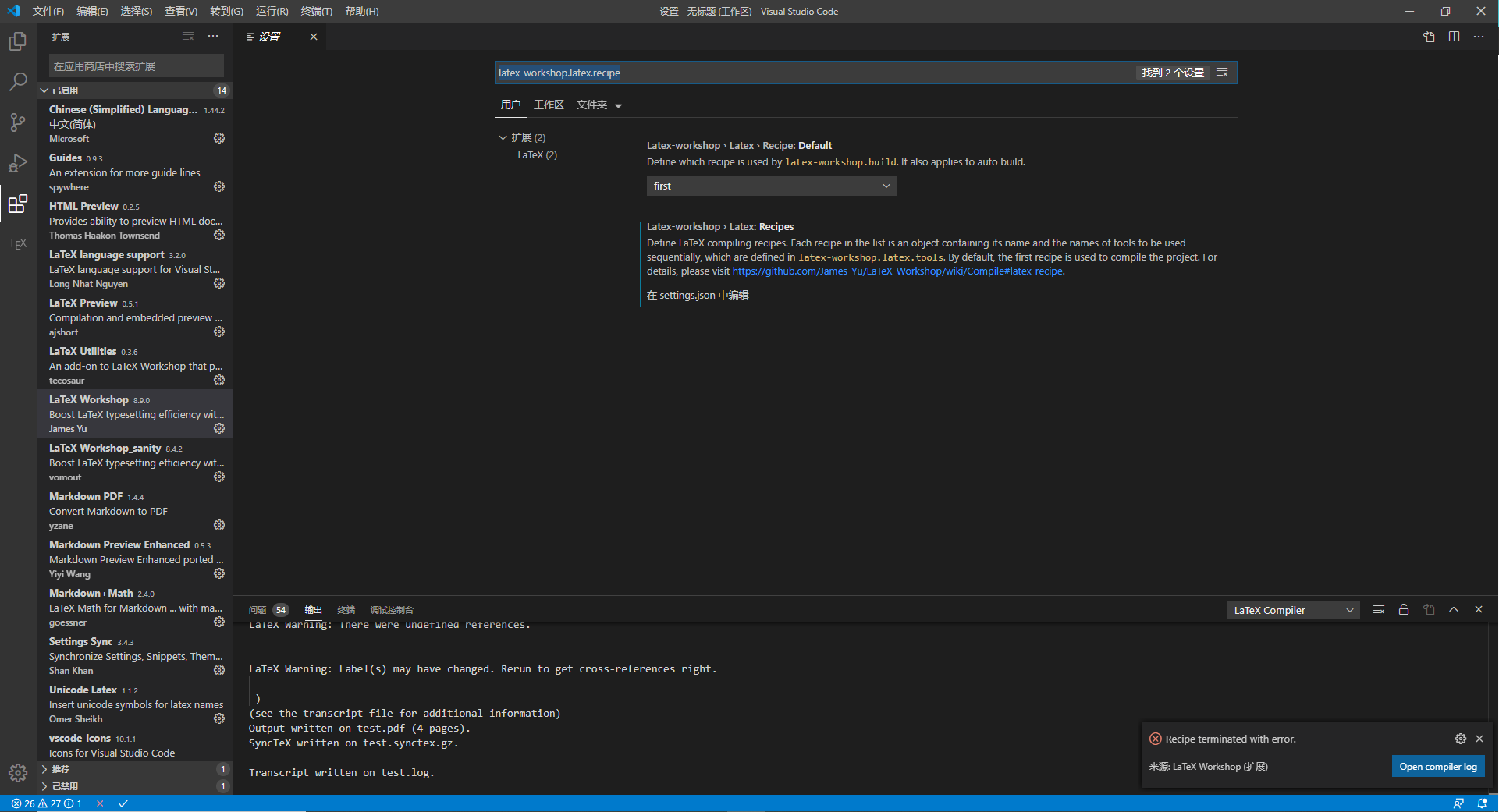The height and width of the screenshot is (812, 1499).
Task: Expand the 推荐 extensions section
Action: tap(135, 769)
